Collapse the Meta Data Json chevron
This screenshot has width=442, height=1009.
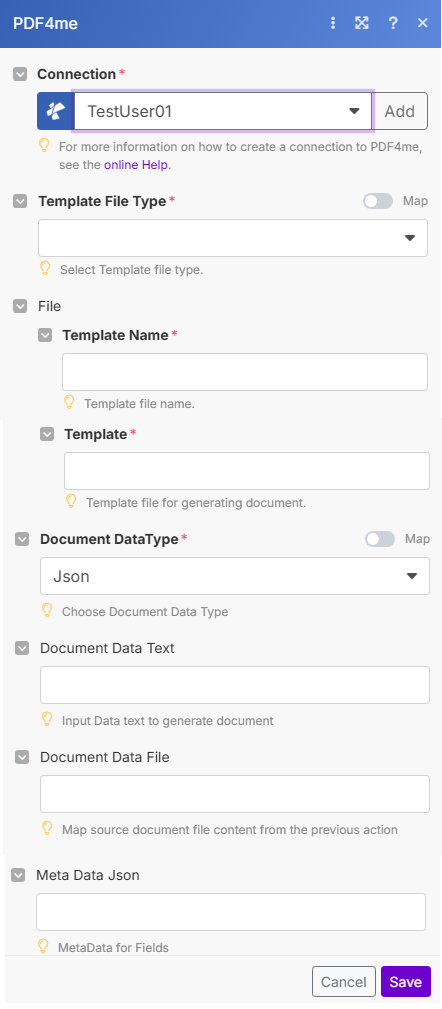click(x=19, y=875)
